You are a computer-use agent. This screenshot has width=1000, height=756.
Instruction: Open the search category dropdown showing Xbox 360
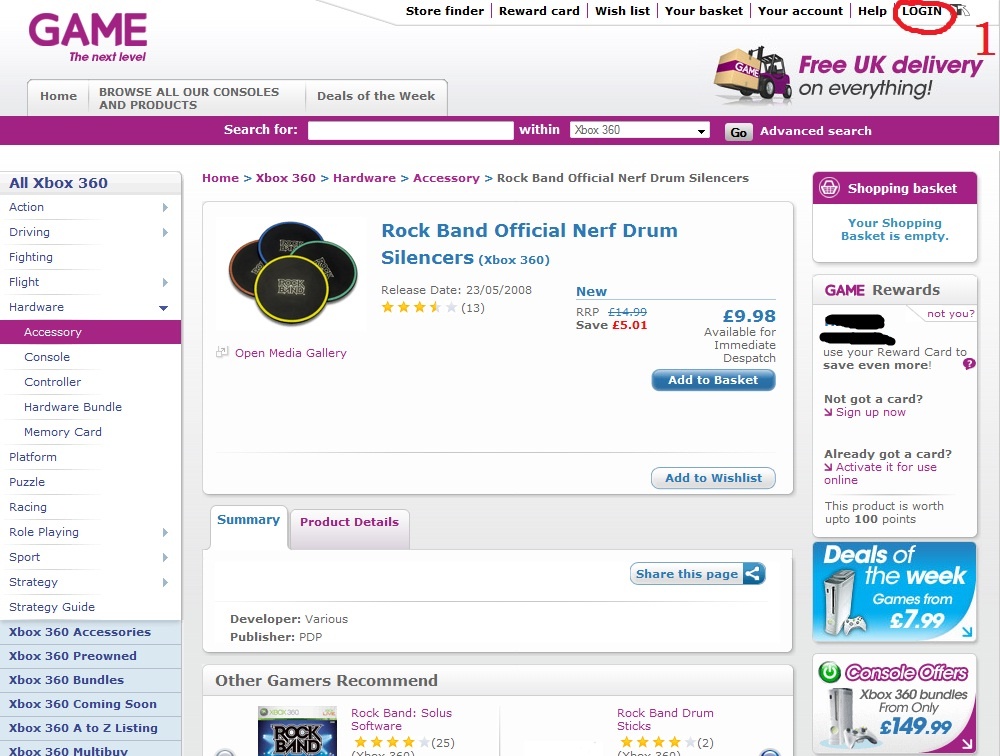[640, 130]
